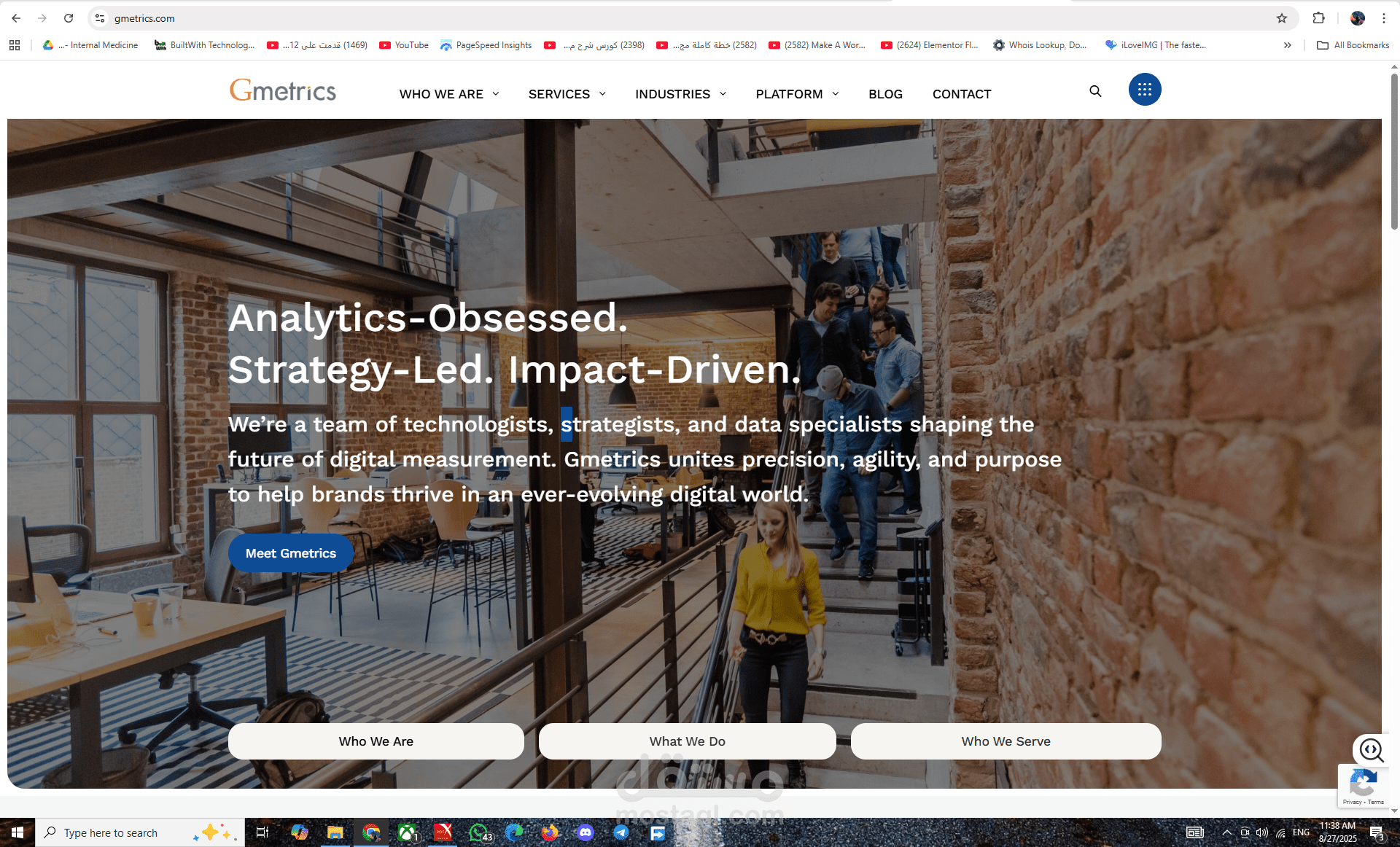Launch Firefox from the taskbar

point(550,832)
